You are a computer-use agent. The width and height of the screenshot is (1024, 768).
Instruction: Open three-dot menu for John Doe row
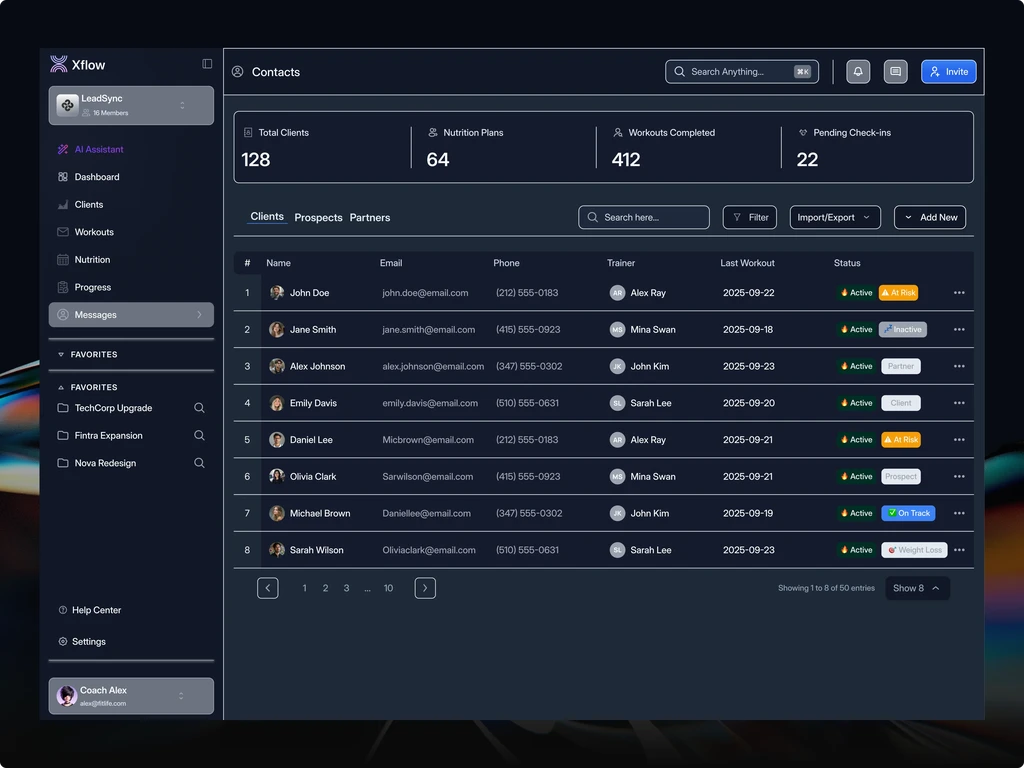click(959, 293)
